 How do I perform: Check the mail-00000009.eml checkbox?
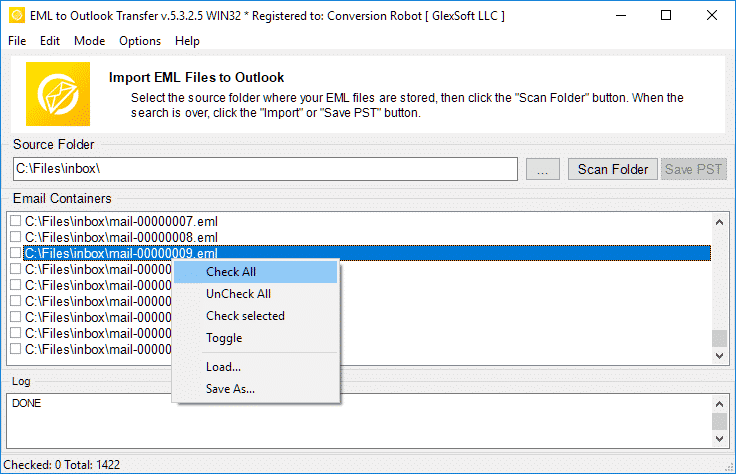click(15, 253)
